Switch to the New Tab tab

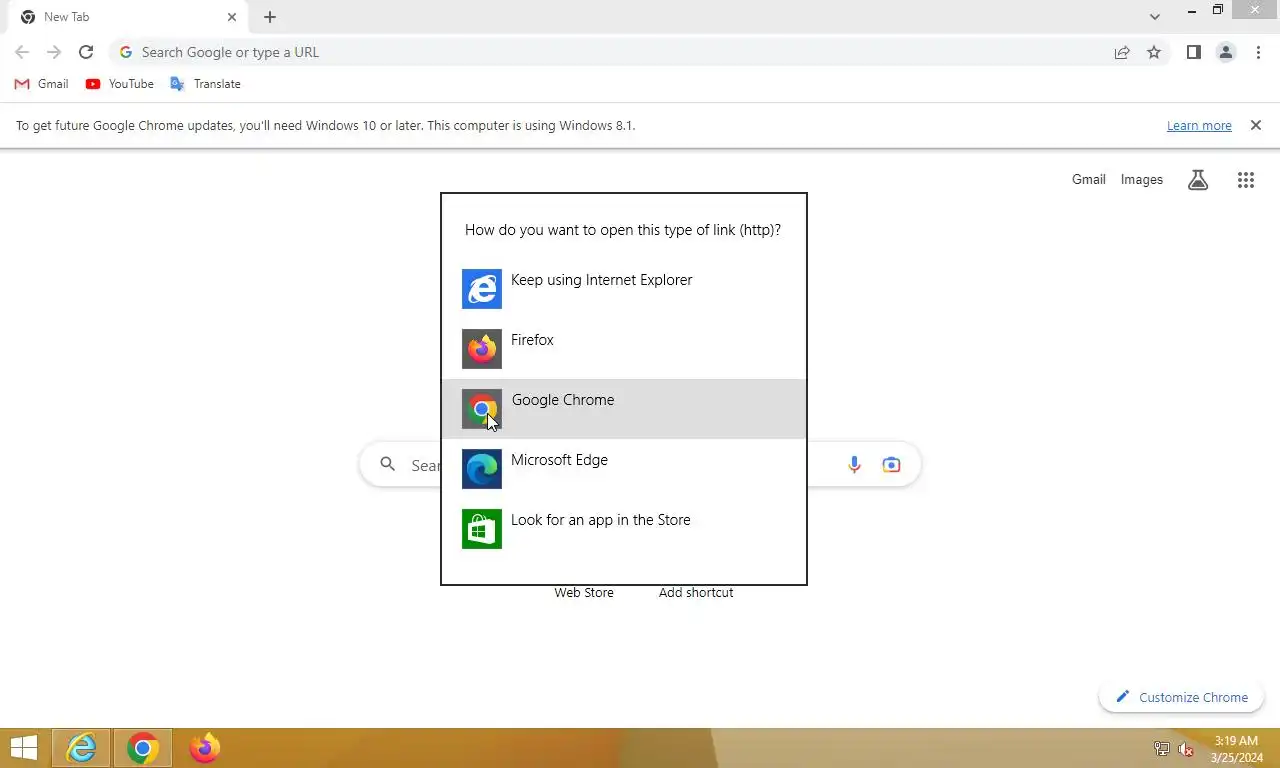click(x=127, y=17)
